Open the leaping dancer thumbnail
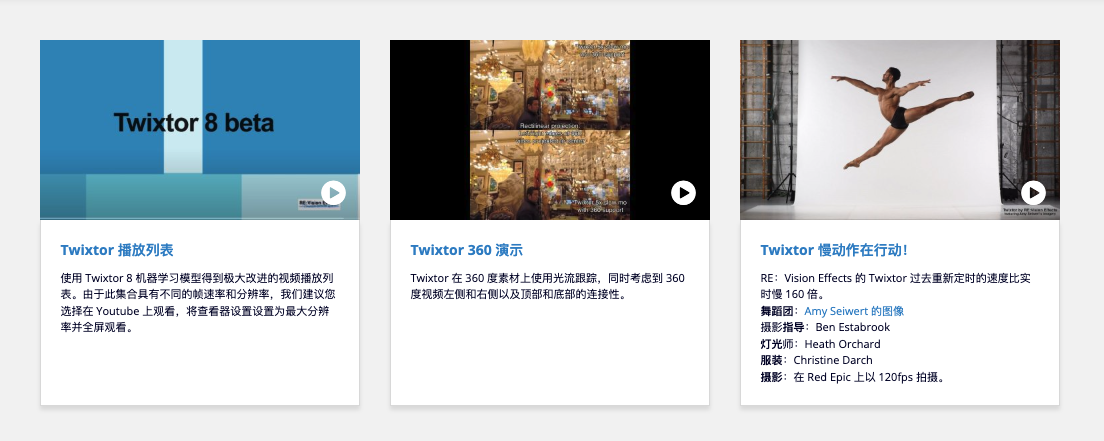This screenshot has height=441, width=1104. tap(900, 130)
